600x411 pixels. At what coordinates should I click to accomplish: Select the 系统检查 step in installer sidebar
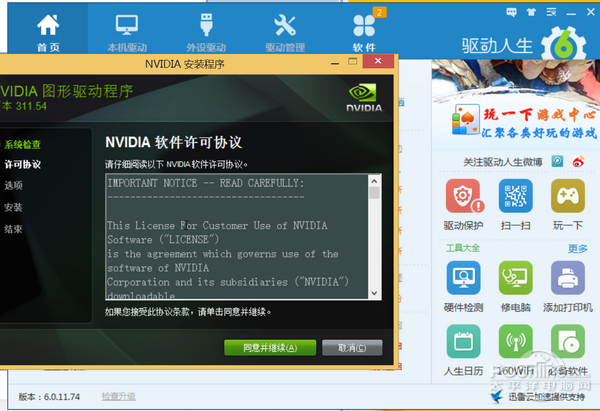point(22,145)
